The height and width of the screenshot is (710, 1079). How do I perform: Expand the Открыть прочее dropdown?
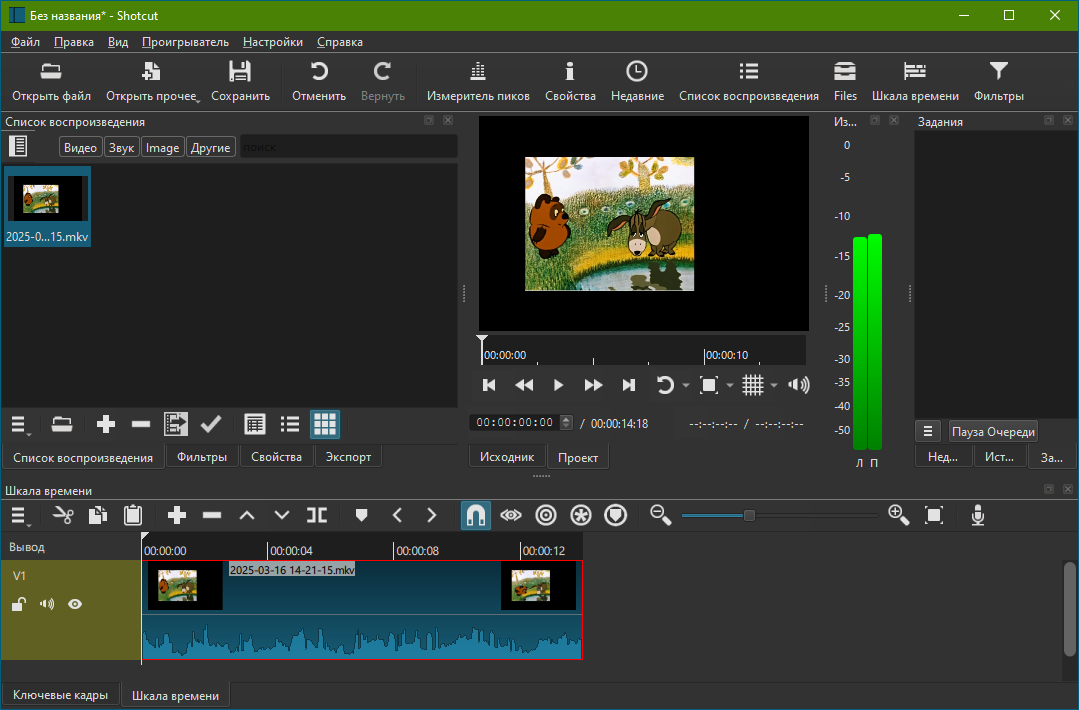[199, 101]
